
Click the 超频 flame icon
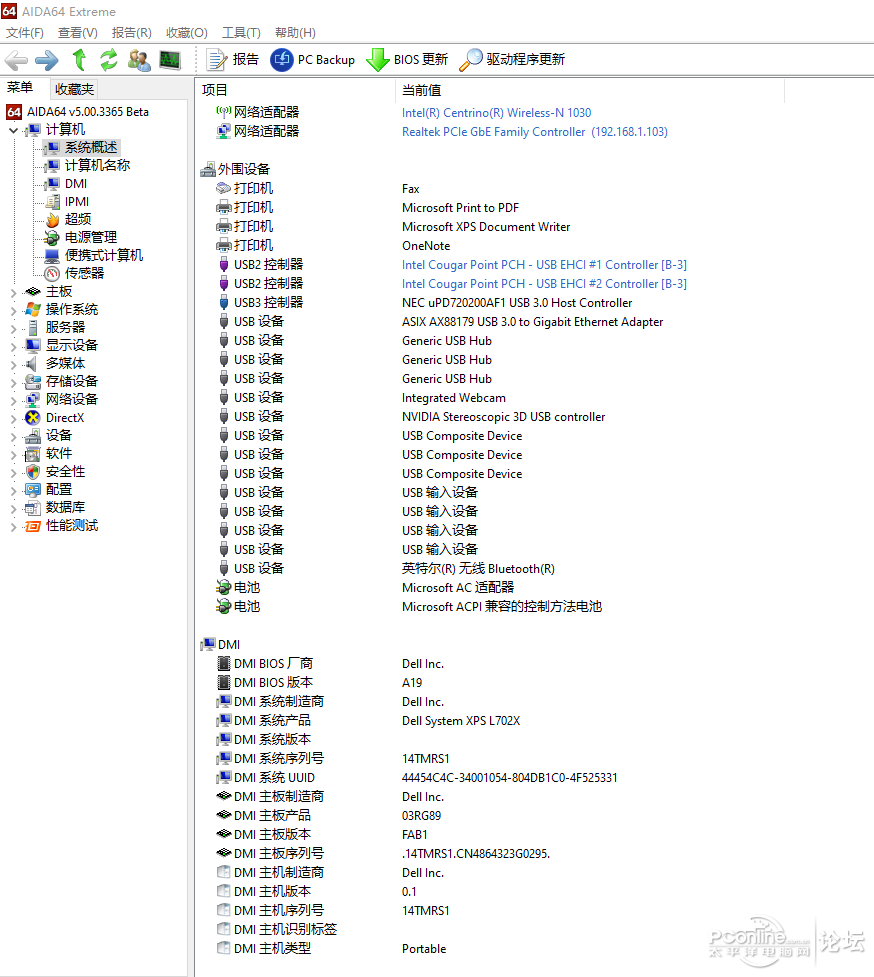pyautogui.click(x=52, y=220)
